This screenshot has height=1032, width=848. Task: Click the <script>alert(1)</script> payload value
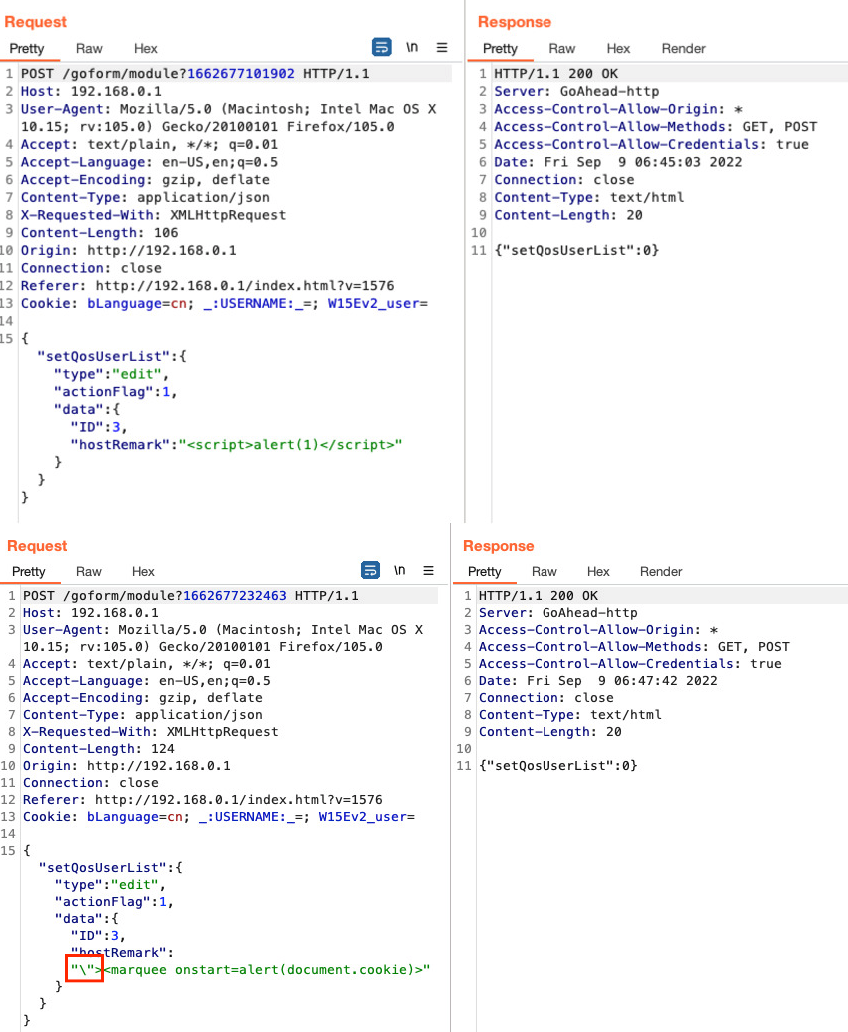click(290, 444)
